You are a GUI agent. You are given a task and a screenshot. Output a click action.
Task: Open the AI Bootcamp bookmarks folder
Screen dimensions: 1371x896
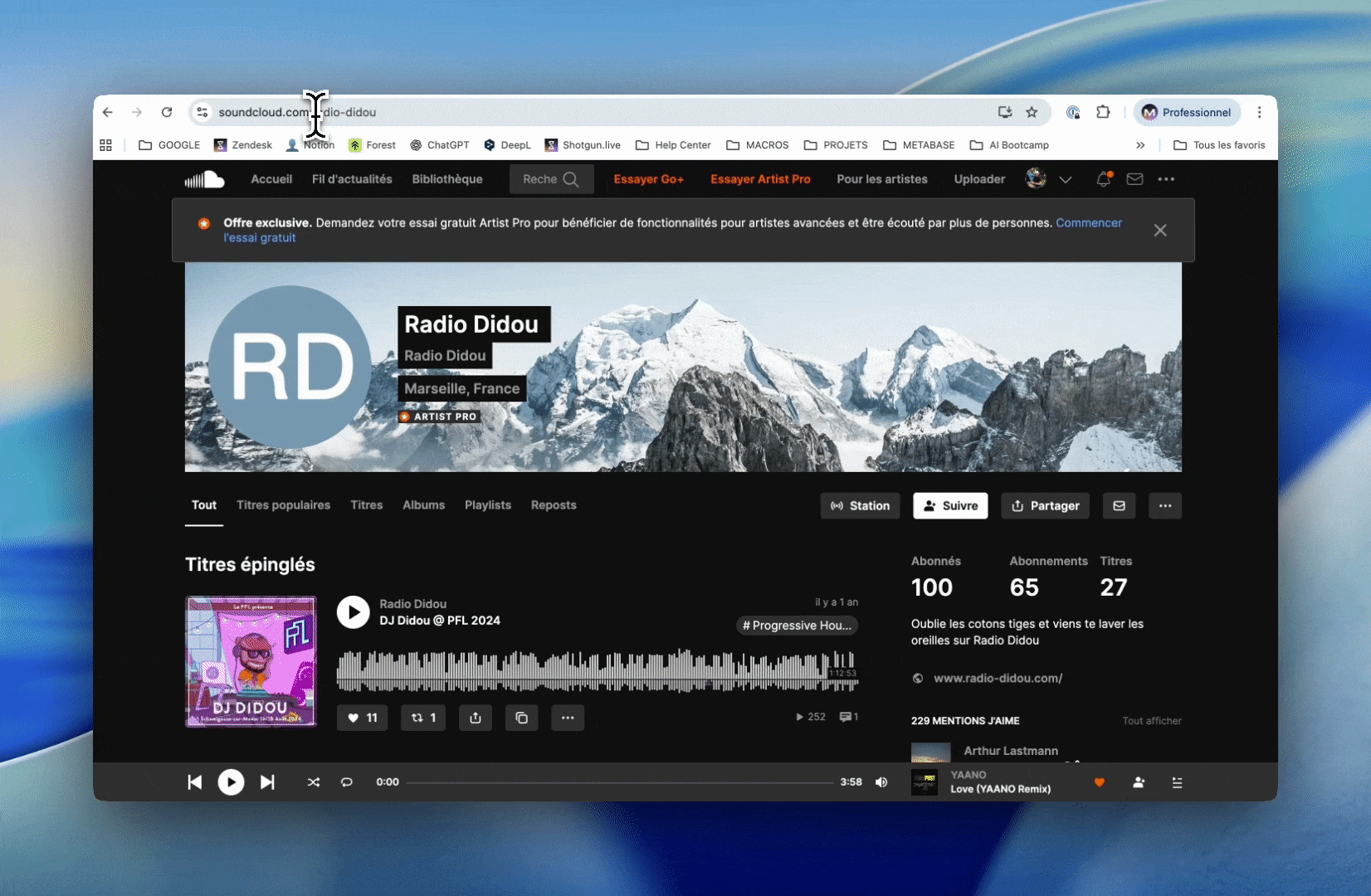1009,145
